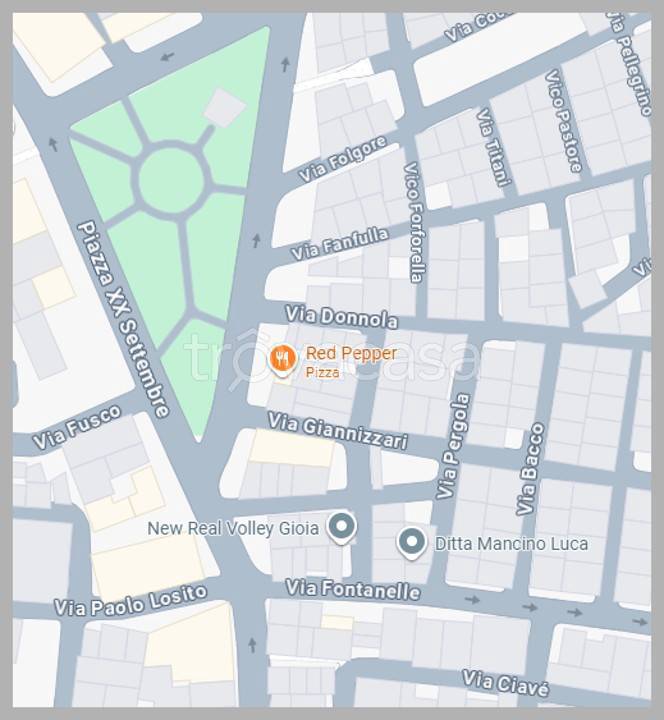Click the small gray building in the park
664x720 pixels.
tap(225, 108)
